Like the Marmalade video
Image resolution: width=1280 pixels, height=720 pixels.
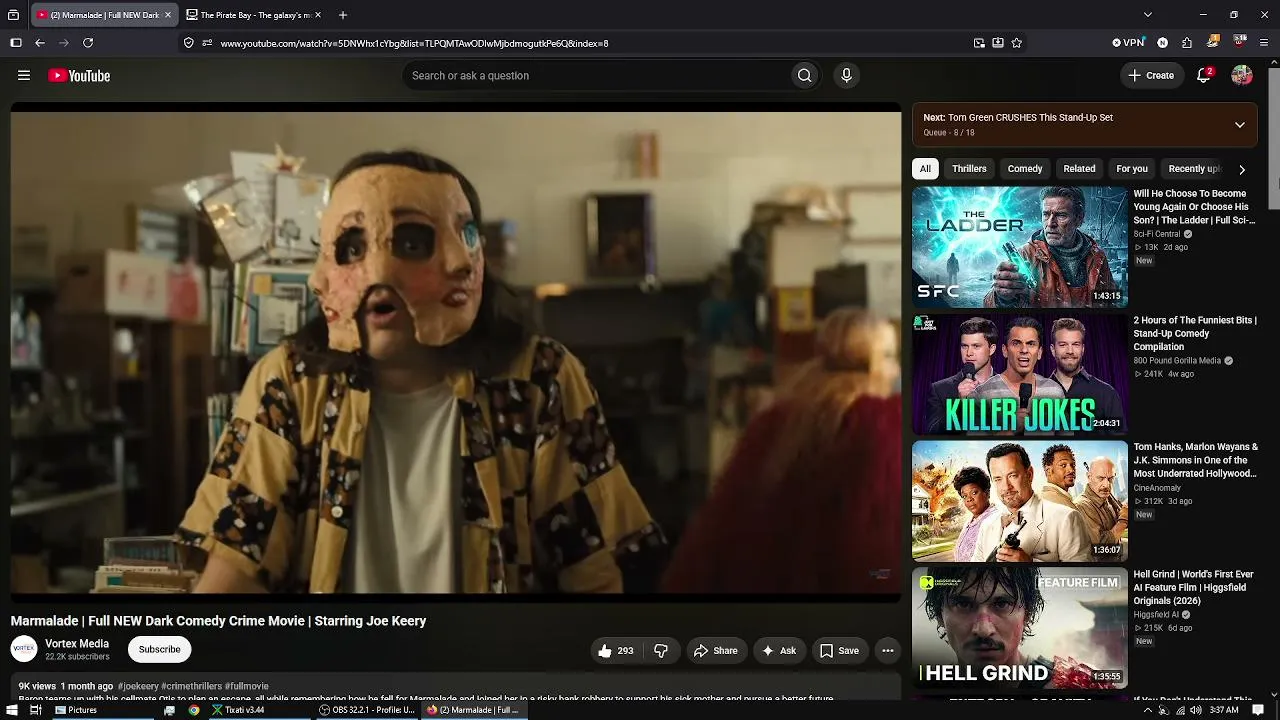[x=616, y=651]
